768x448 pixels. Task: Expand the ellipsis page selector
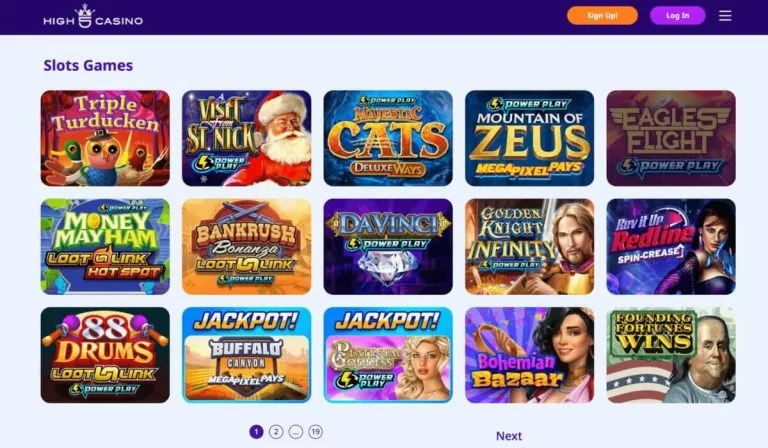pyautogui.click(x=296, y=432)
